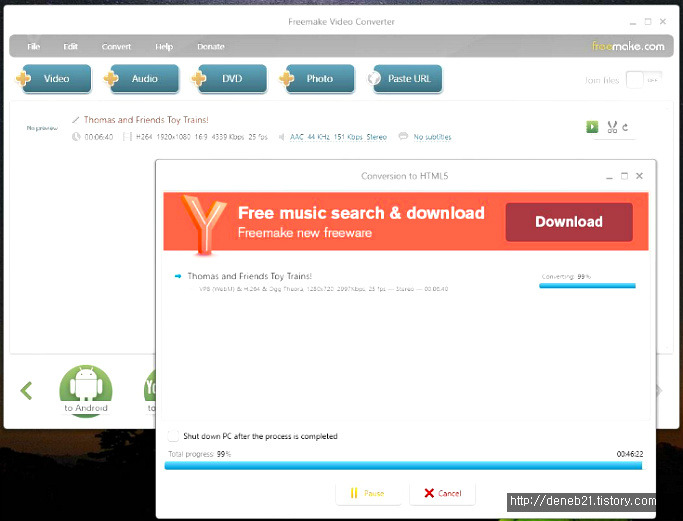
Task: Pause the conversion
Action: click(368, 493)
